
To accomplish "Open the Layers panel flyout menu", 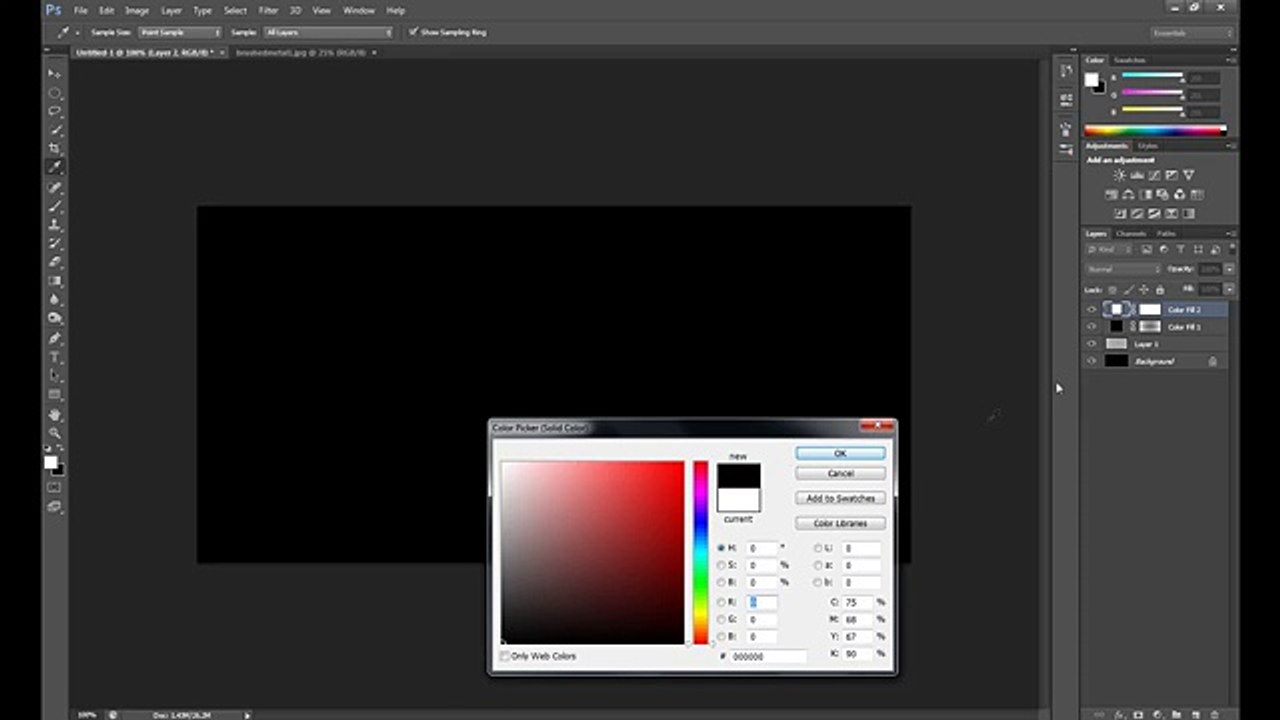I will coord(1233,234).
